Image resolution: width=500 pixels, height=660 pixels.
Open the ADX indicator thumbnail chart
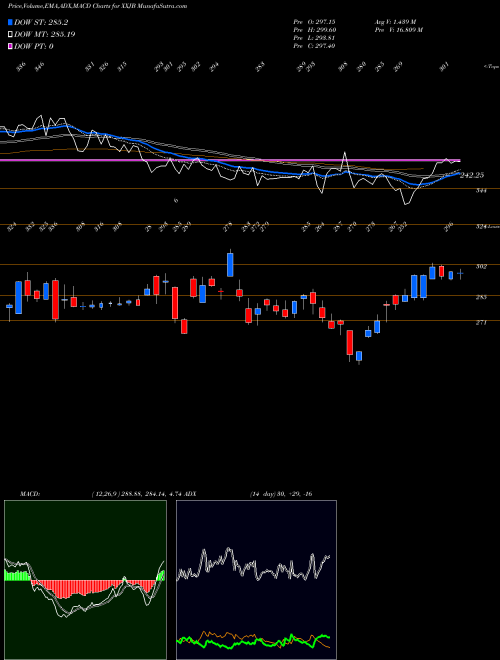tap(256, 580)
